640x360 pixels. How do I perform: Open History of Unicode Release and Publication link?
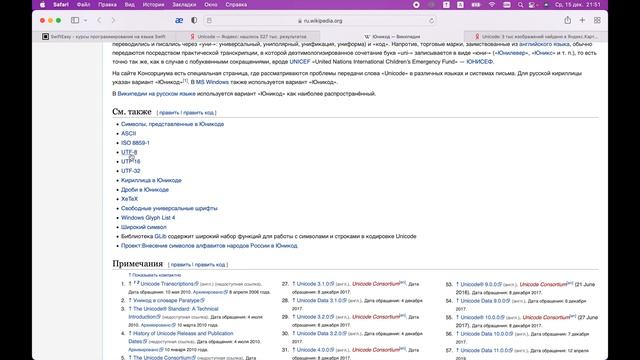183,333
